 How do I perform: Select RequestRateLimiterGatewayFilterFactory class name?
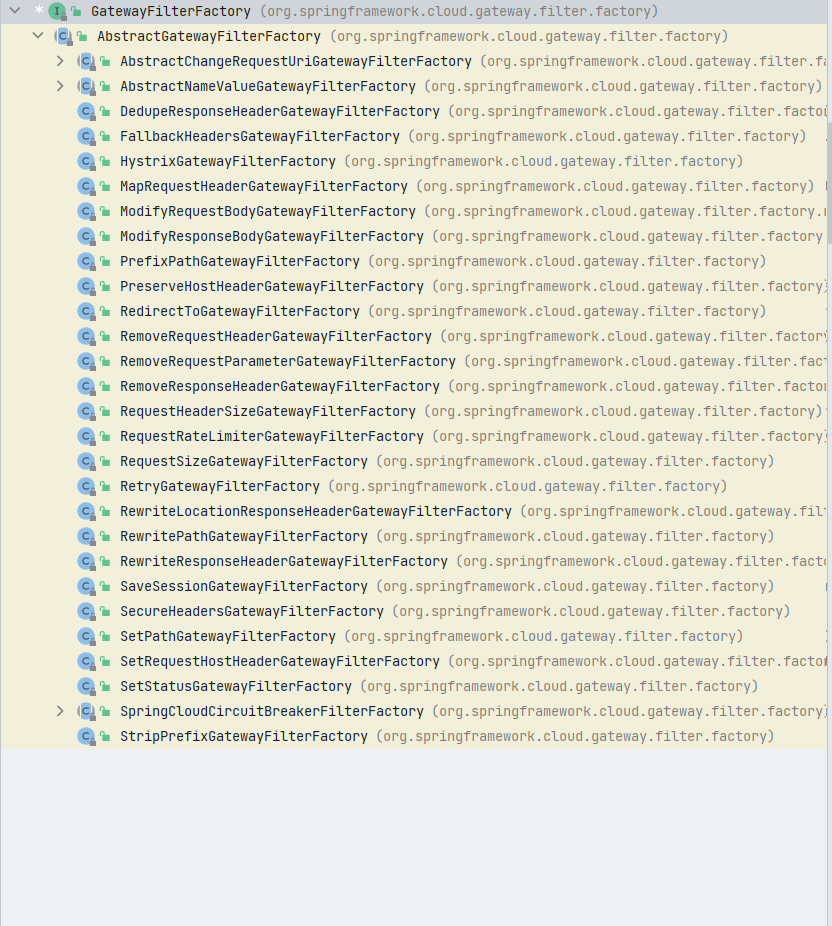(272, 436)
